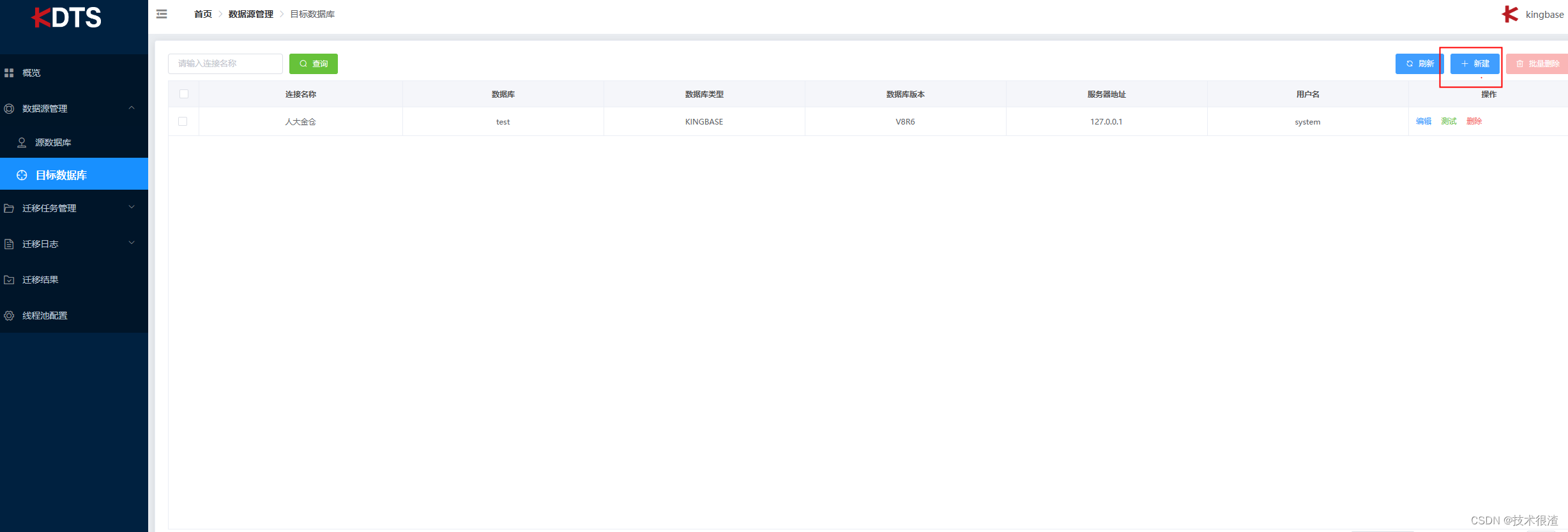Expand the 迁移日志 chevron
The width and height of the screenshot is (1568, 532).
click(x=132, y=243)
